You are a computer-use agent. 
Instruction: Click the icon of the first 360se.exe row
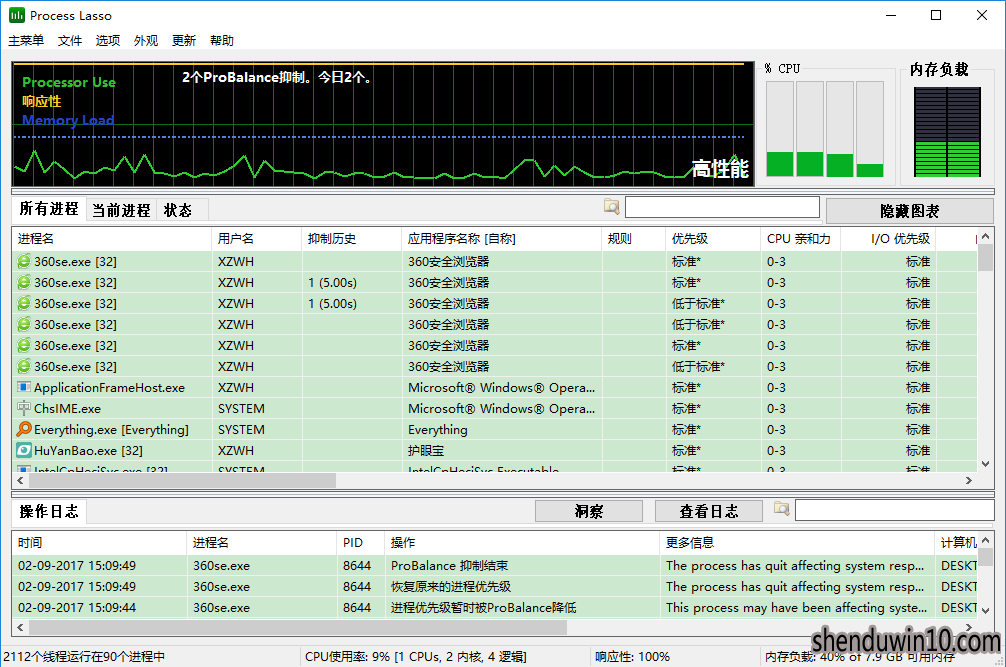click(24, 261)
